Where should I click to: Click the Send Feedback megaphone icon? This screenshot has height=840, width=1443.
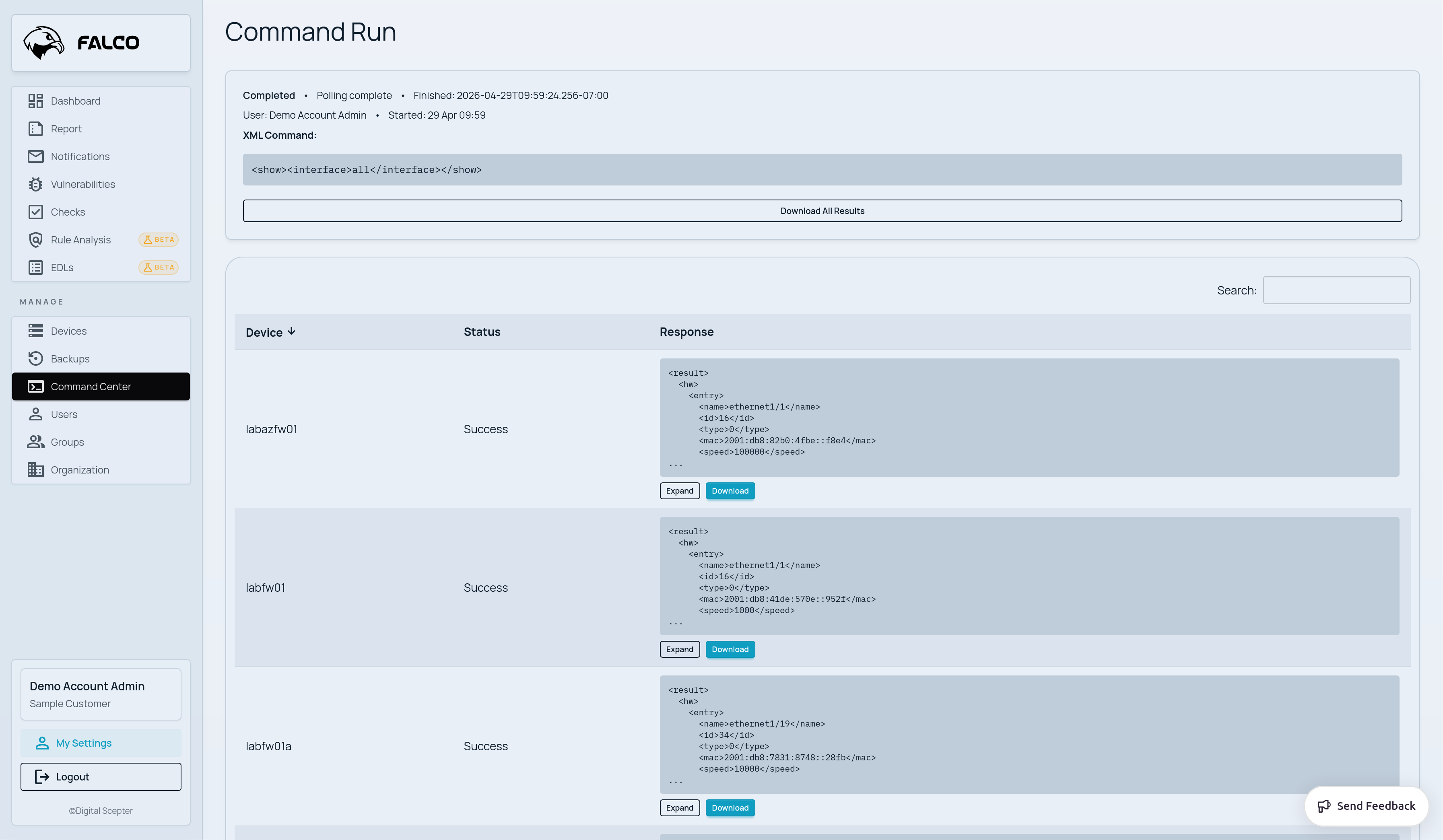point(1324,806)
